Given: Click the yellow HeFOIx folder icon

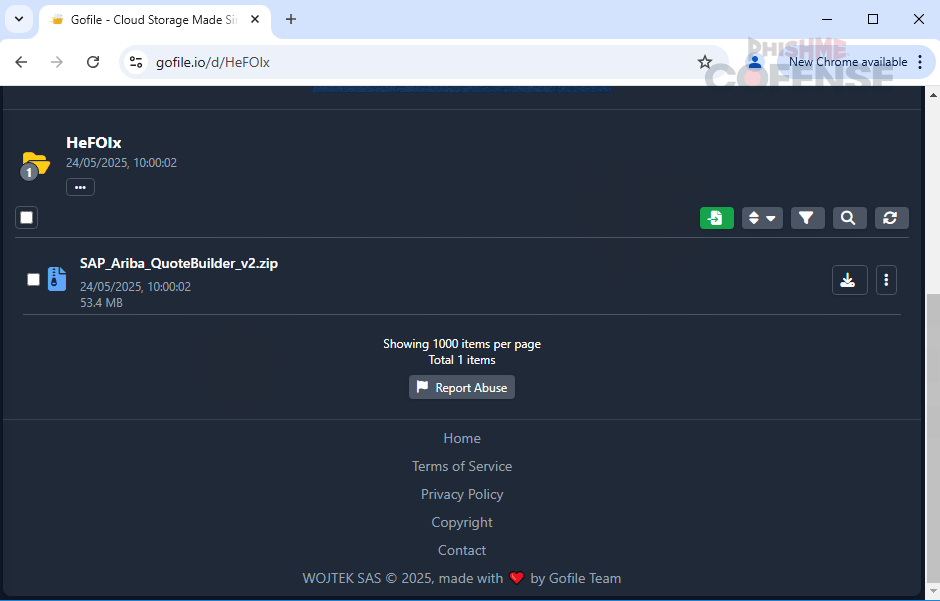Looking at the screenshot, I should tap(35, 163).
